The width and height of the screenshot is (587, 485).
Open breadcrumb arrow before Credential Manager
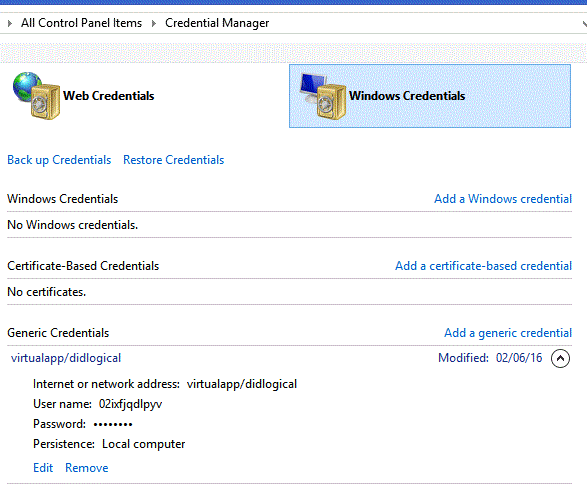tap(153, 23)
